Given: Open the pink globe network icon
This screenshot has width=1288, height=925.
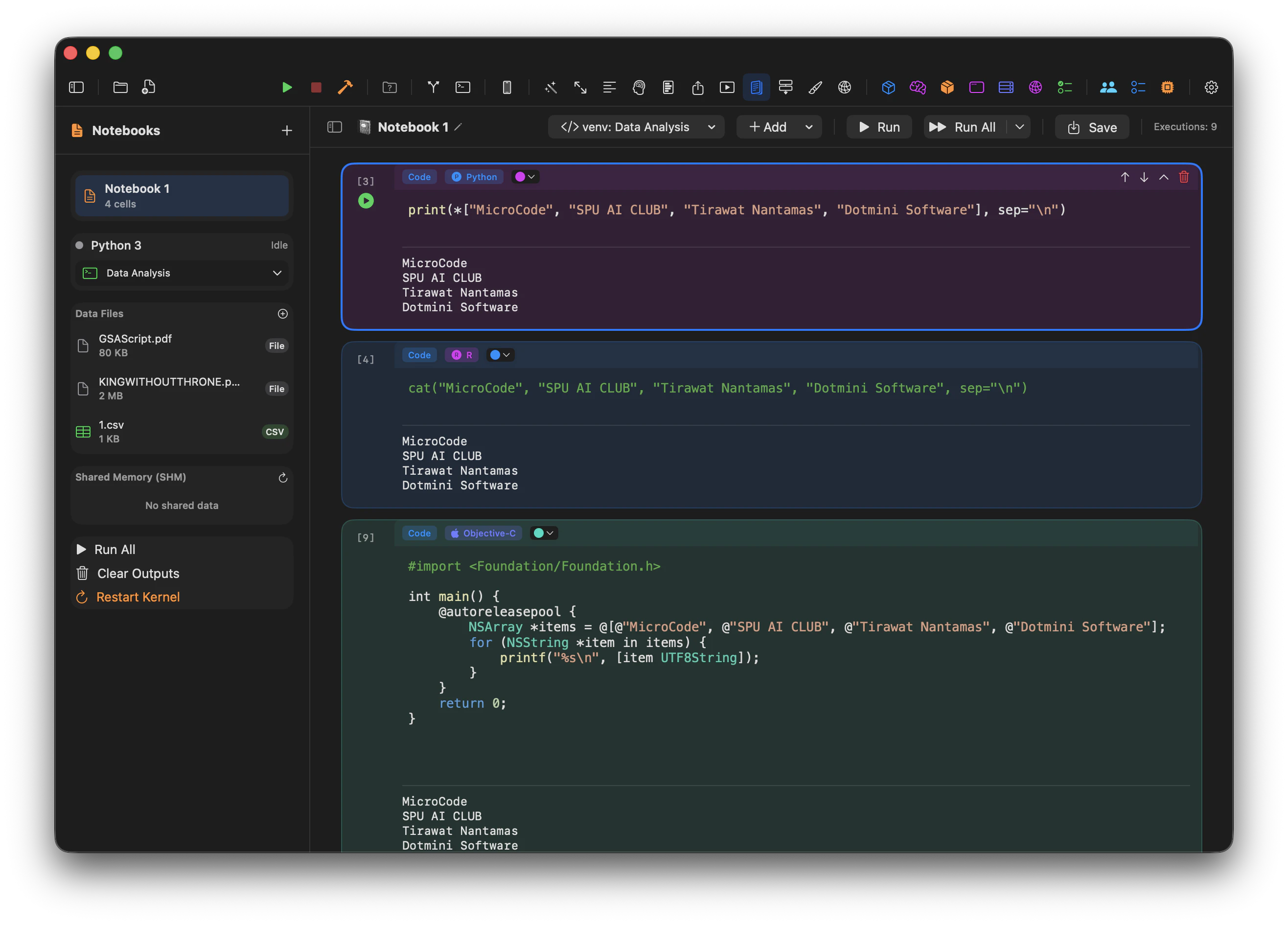Looking at the screenshot, I should point(1035,88).
